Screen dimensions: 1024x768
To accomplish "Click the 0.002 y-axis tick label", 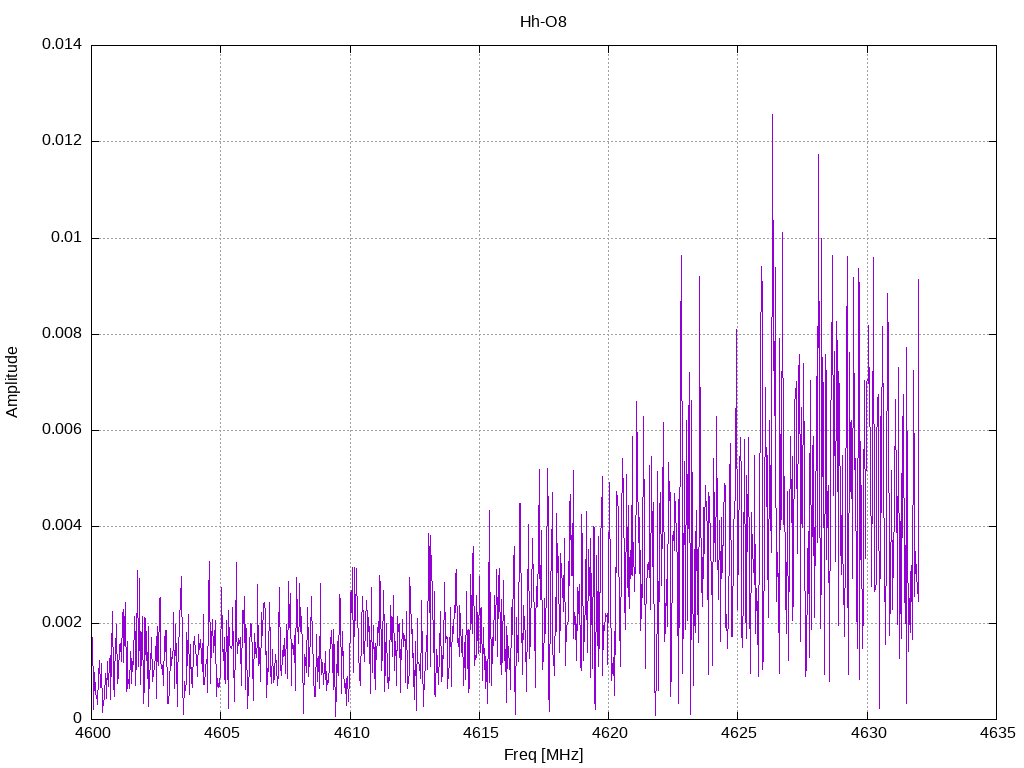I will [61, 622].
